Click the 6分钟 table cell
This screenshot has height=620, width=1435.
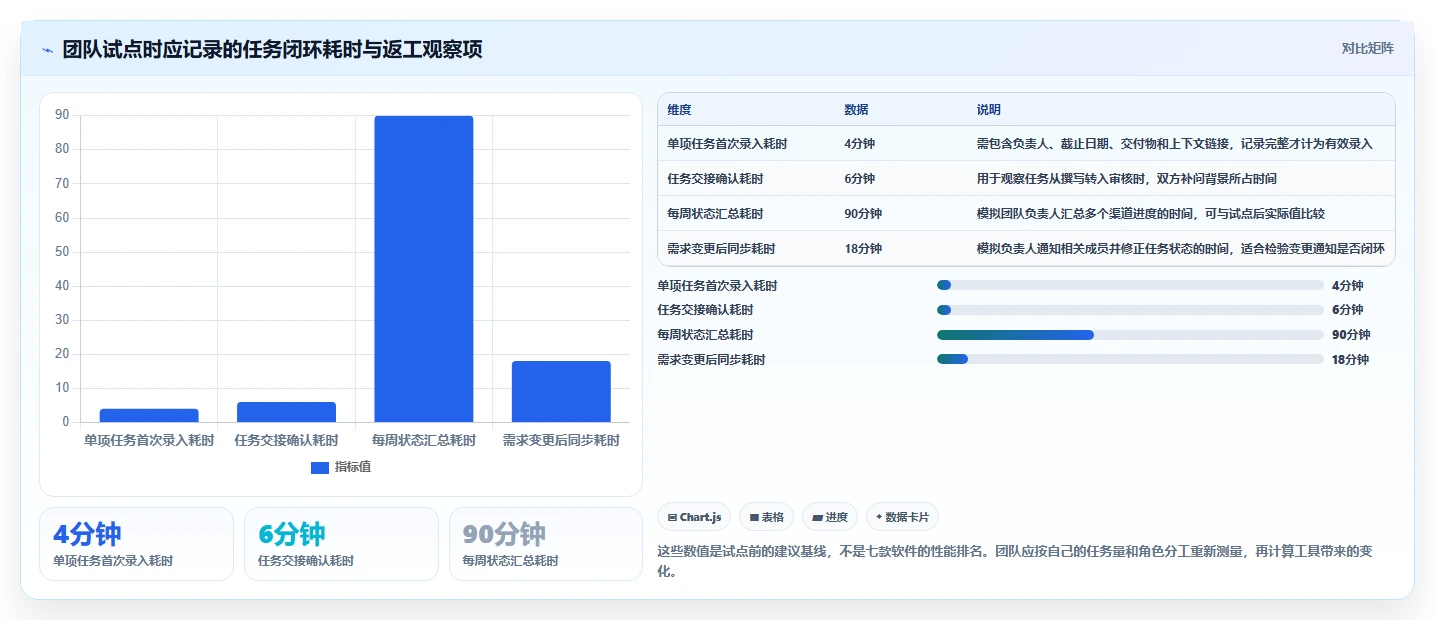click(859, 179)
